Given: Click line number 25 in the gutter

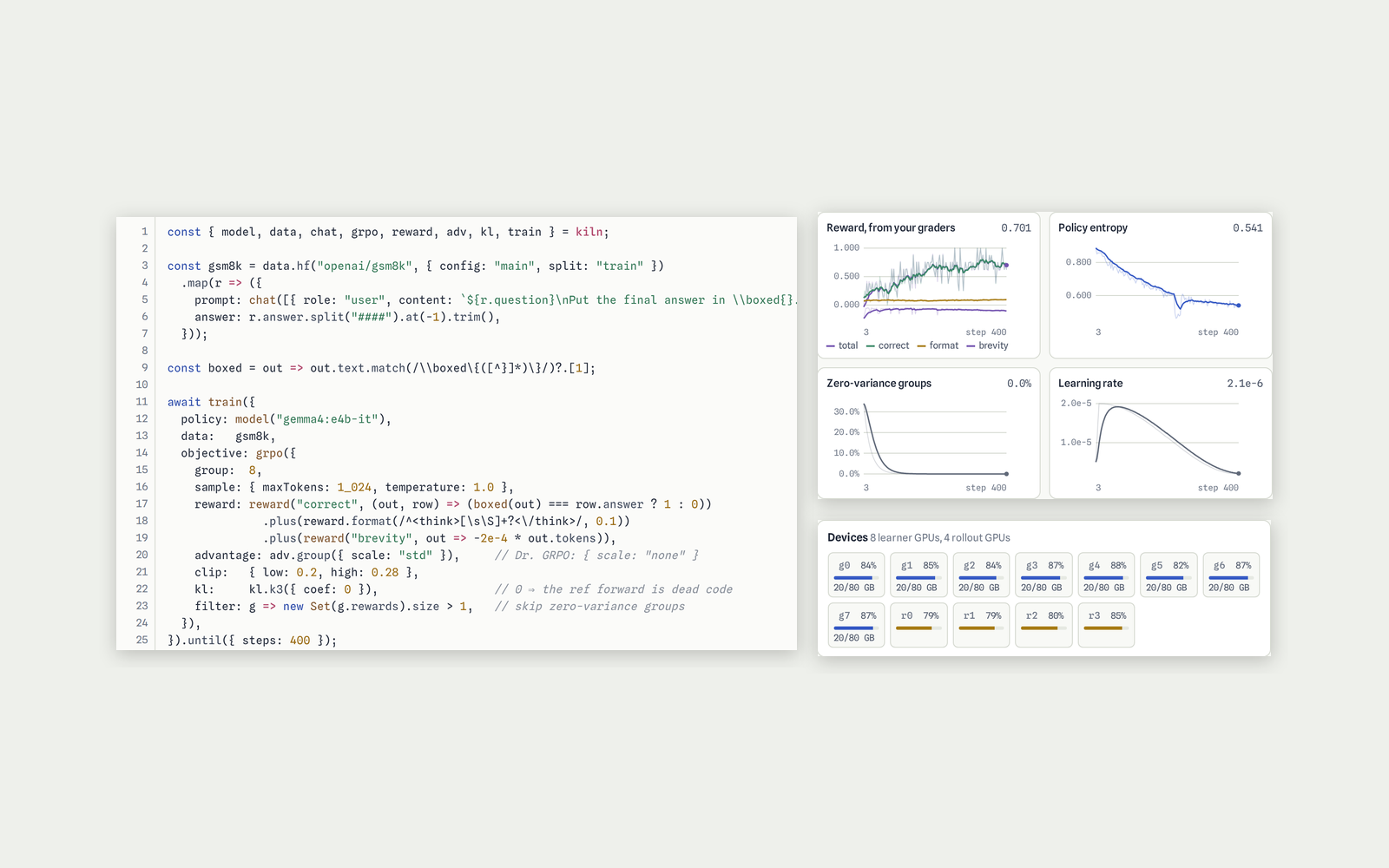Looking at the screenshot, I should tap(142, 640).
